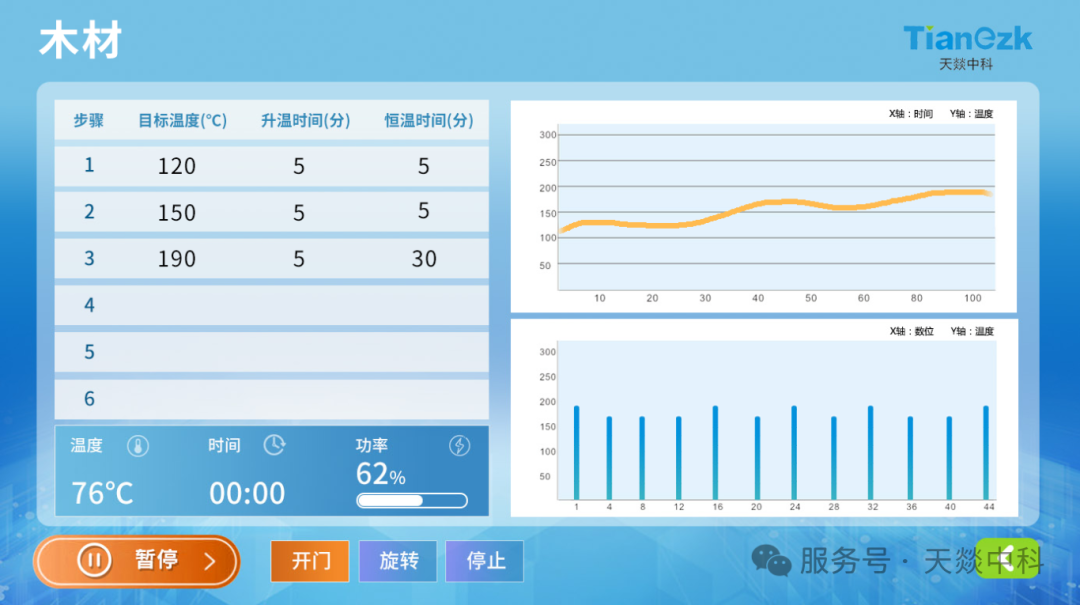Click the pause circle icon in the 暂停 button
Image resolution: width=1080 pixels, height=605 pixels.
point(94,560)
